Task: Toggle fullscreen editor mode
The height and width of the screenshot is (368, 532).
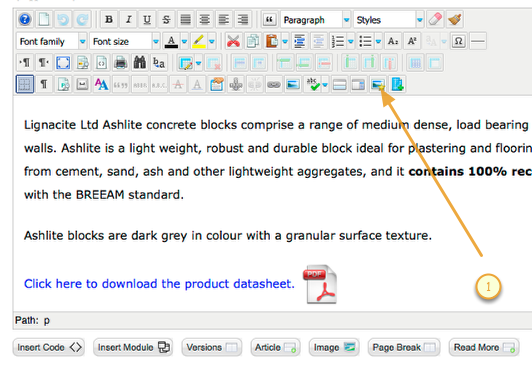Action: click(63, 63)
